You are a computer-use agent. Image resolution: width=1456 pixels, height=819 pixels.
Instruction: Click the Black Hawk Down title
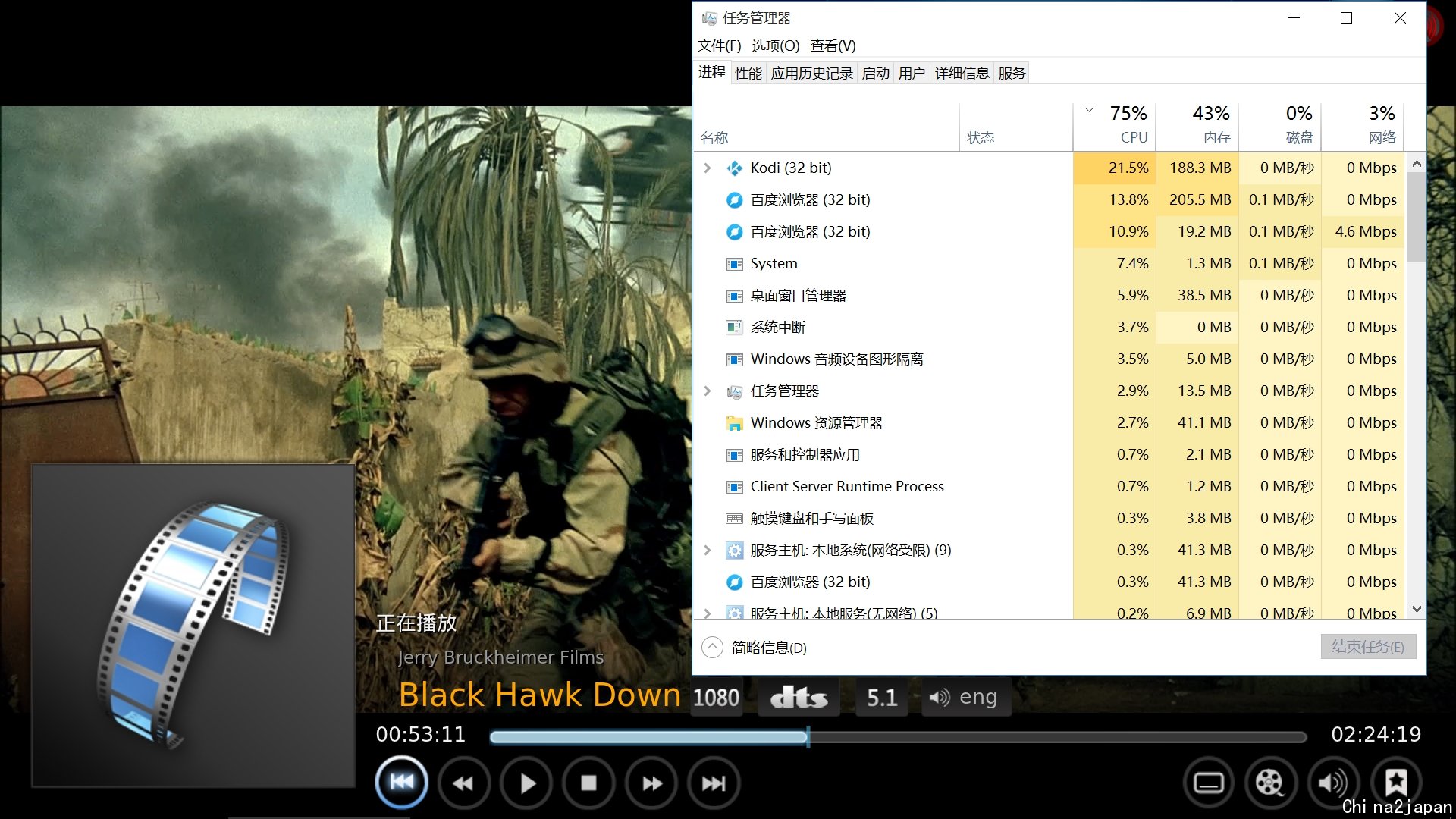pos(539,695)
